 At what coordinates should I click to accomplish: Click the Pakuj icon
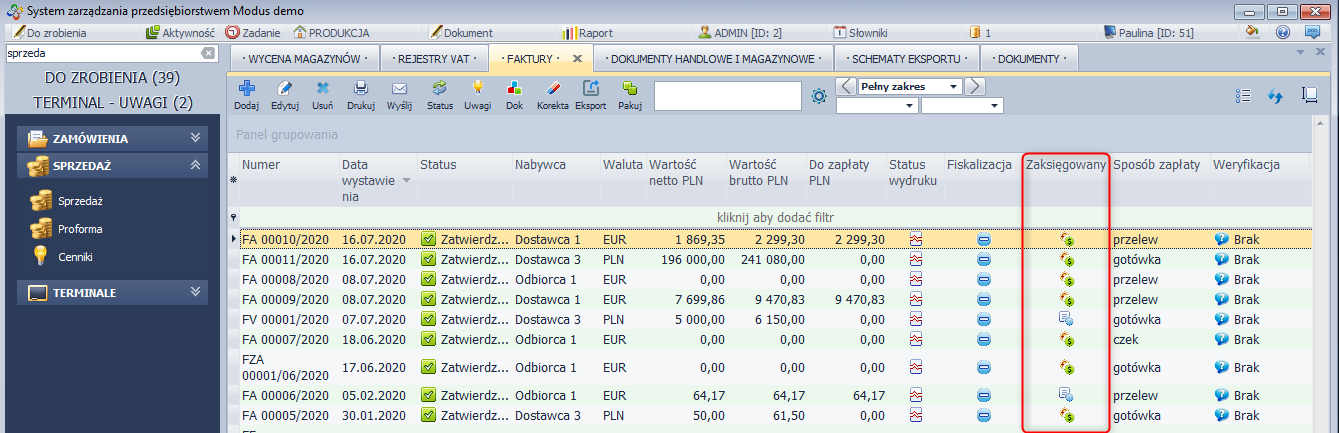click(629, 89)
